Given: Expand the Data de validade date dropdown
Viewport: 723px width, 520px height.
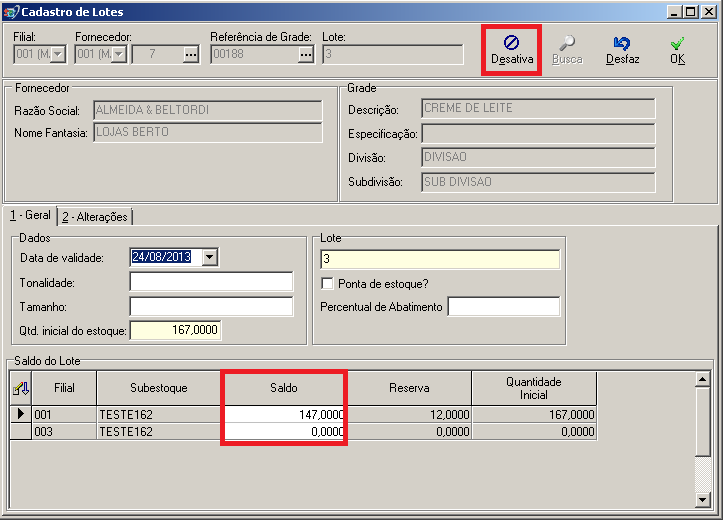Looking at the screenshot, I should coord(209,257).
